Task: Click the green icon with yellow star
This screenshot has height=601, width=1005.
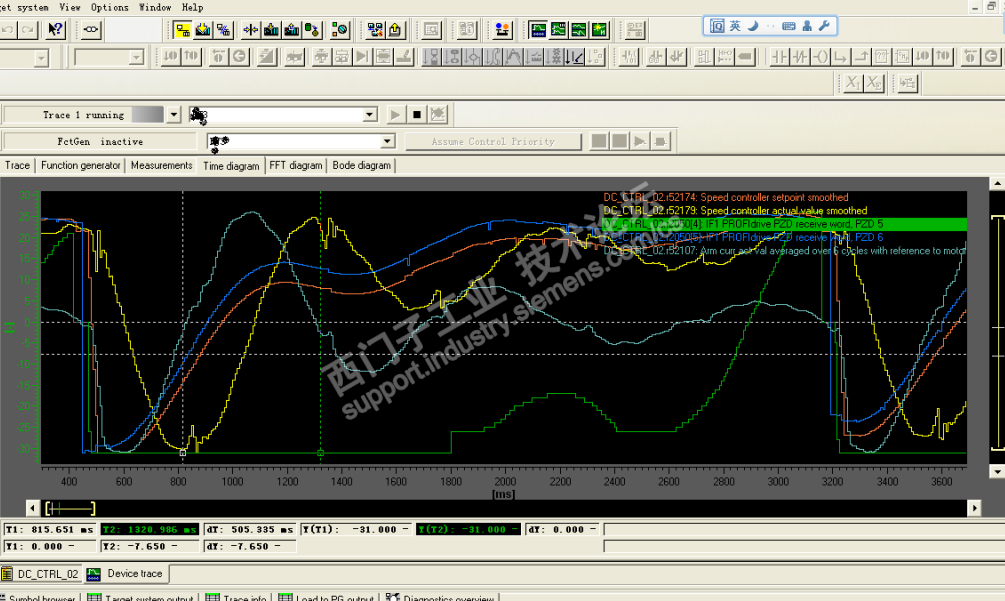Action: click(599, 29)
